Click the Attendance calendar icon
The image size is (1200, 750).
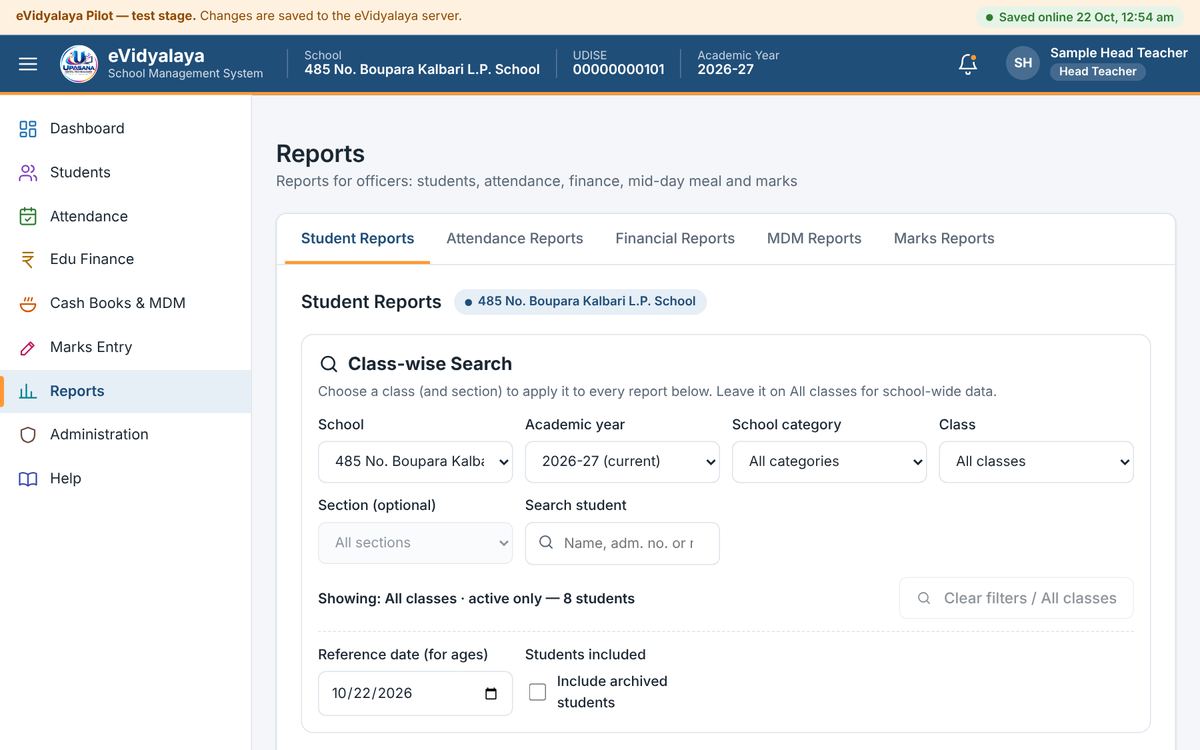pos(28,216)
